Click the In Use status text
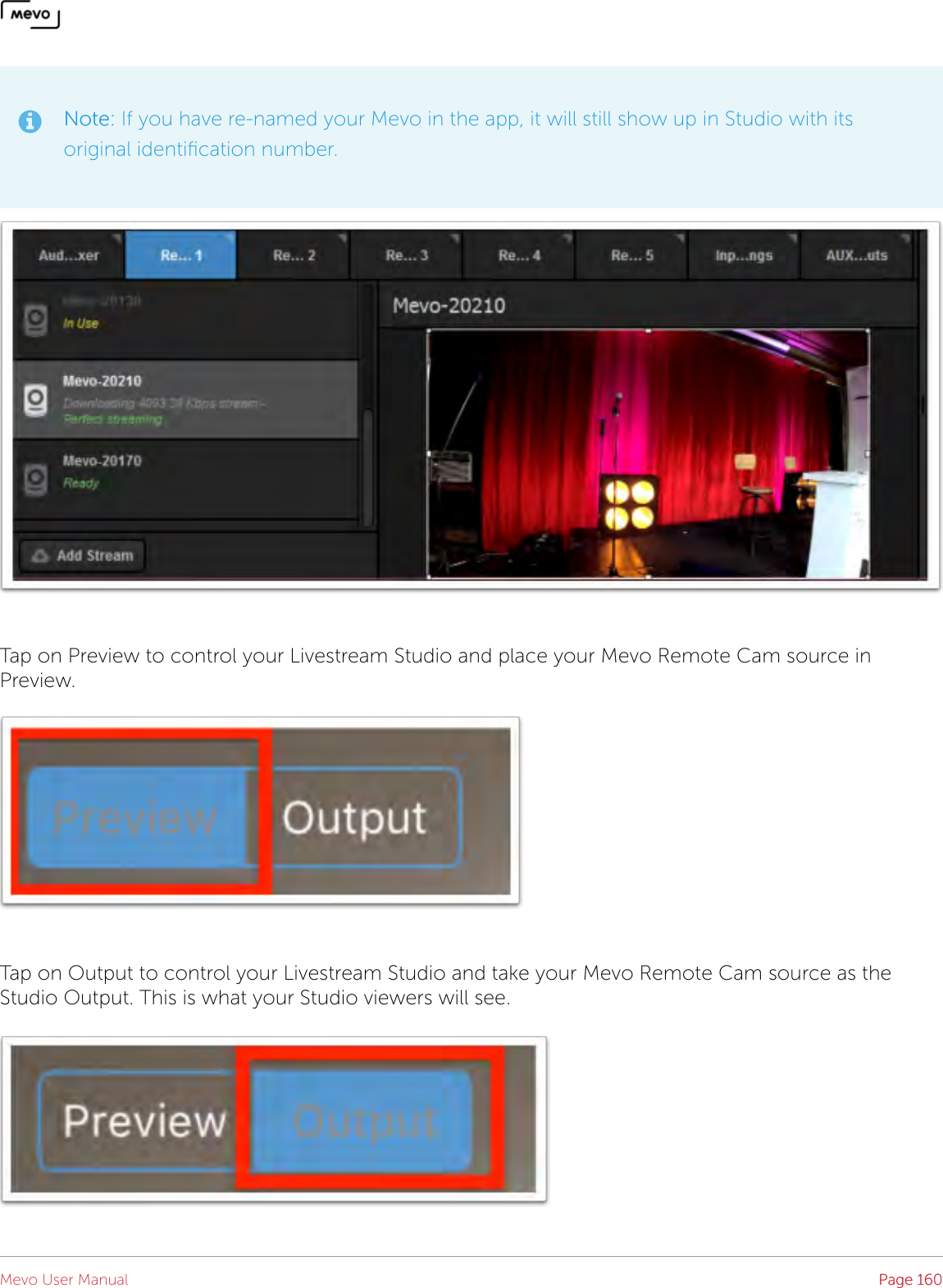This screenshot has width=943, height=1288. 80,324
